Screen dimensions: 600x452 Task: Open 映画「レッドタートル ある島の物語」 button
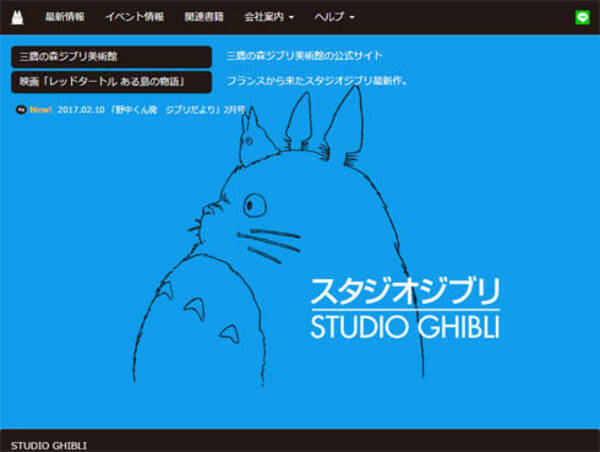pos(111,82)
